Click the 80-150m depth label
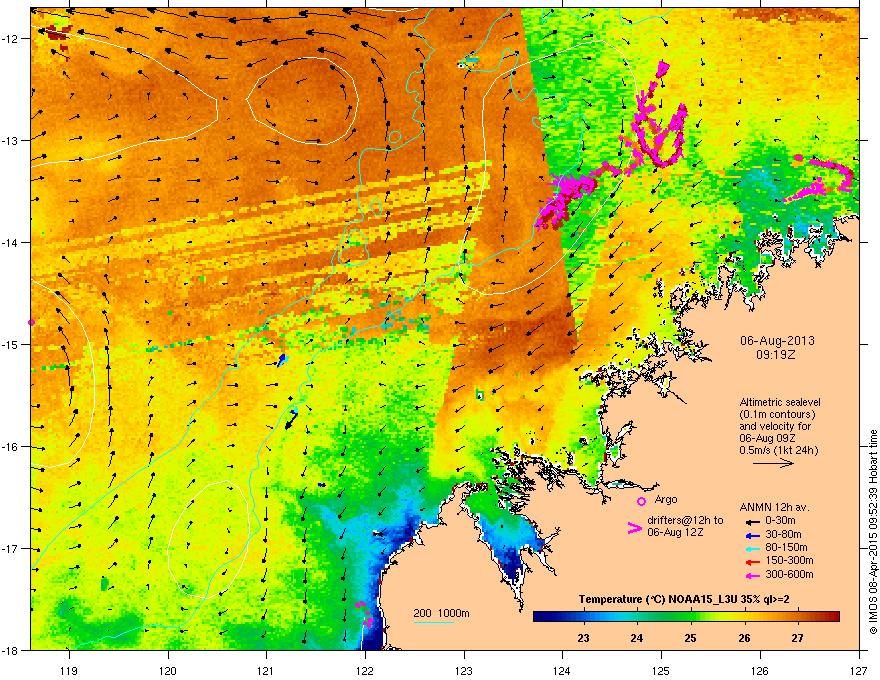Screen dimensions: 880x680 tap(786, 547)
